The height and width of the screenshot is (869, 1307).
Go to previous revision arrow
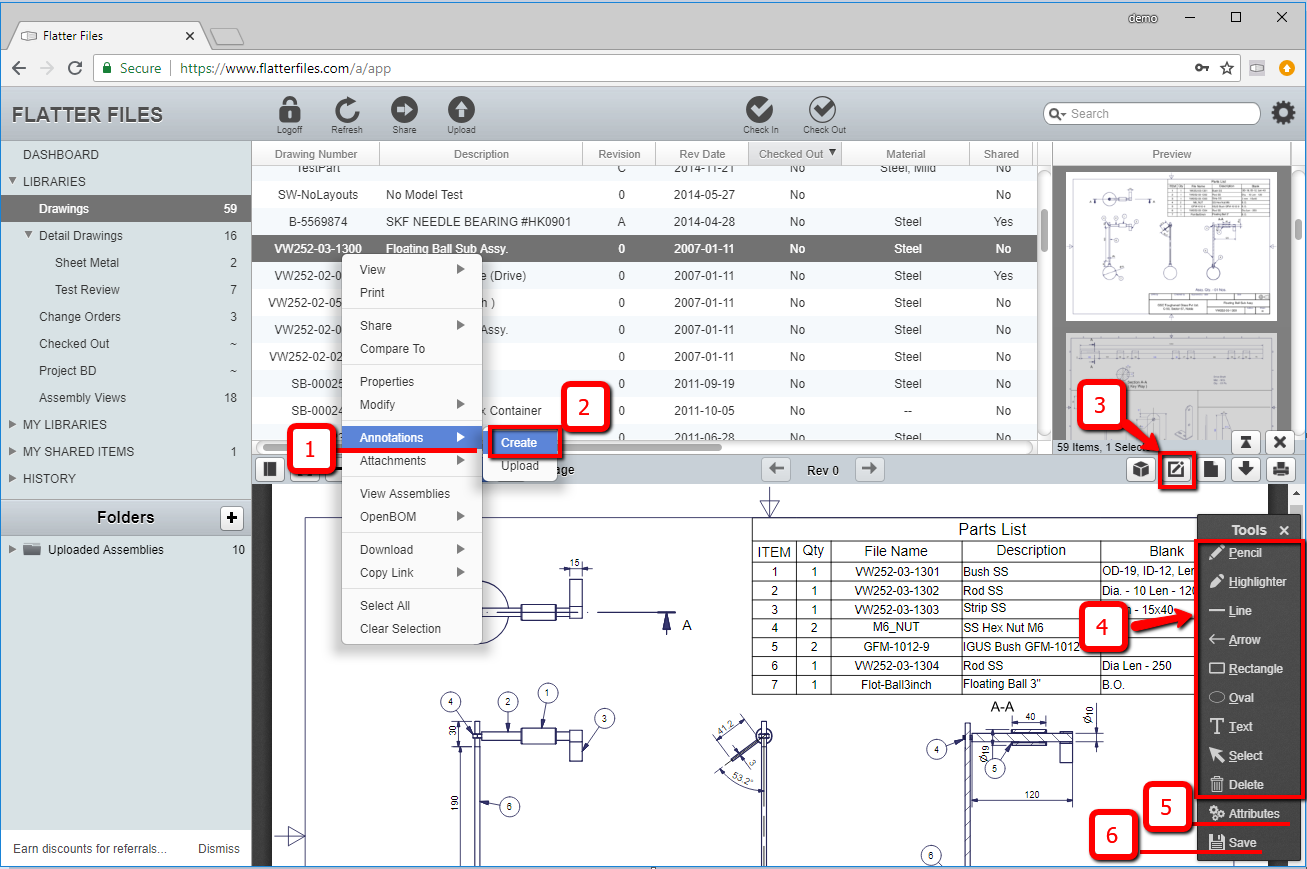pos(777,469)
